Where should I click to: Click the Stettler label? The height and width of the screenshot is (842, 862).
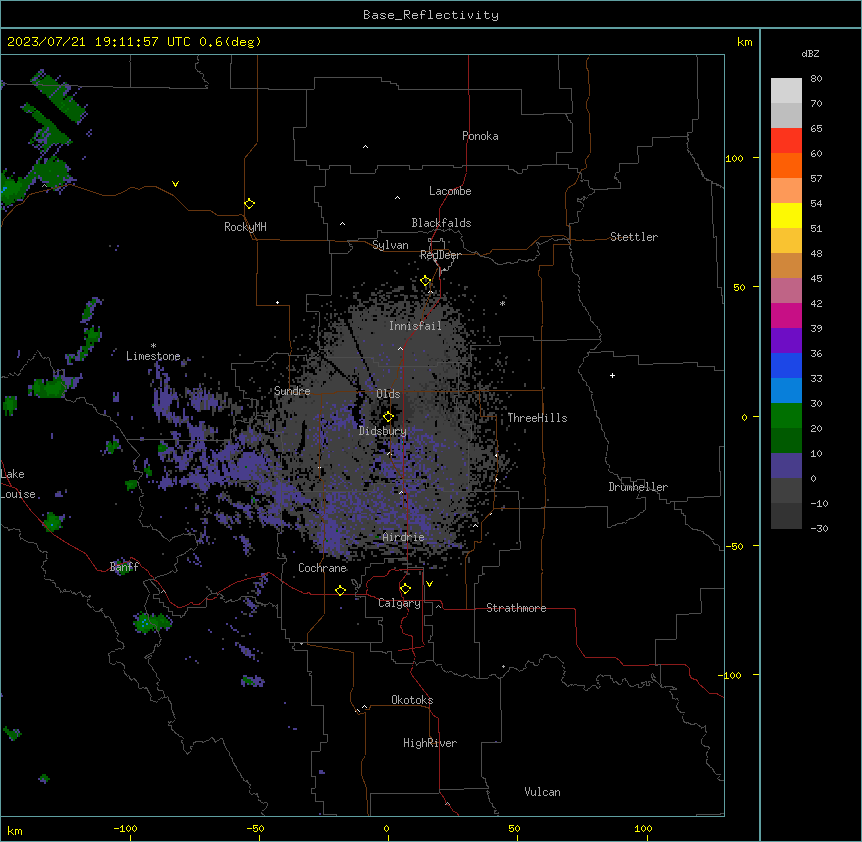click(x=634, y=237)
